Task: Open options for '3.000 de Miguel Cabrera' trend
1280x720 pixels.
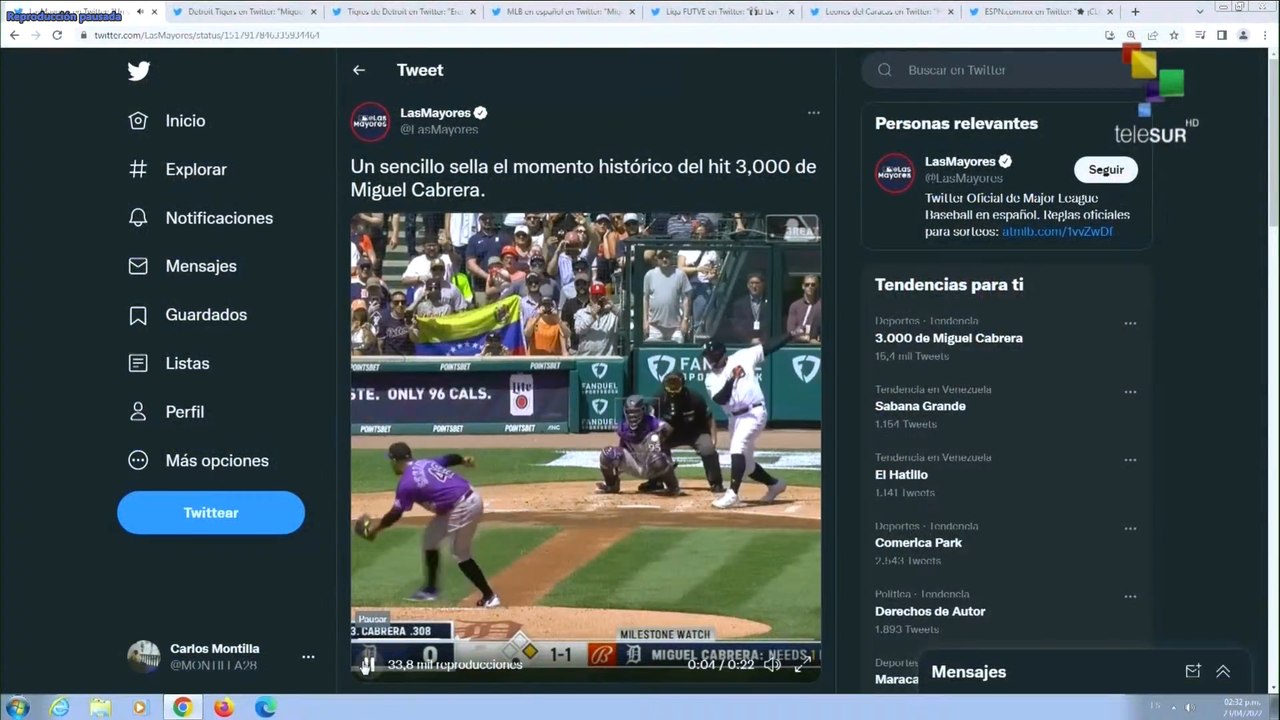Action: [x=1130, y=324]
